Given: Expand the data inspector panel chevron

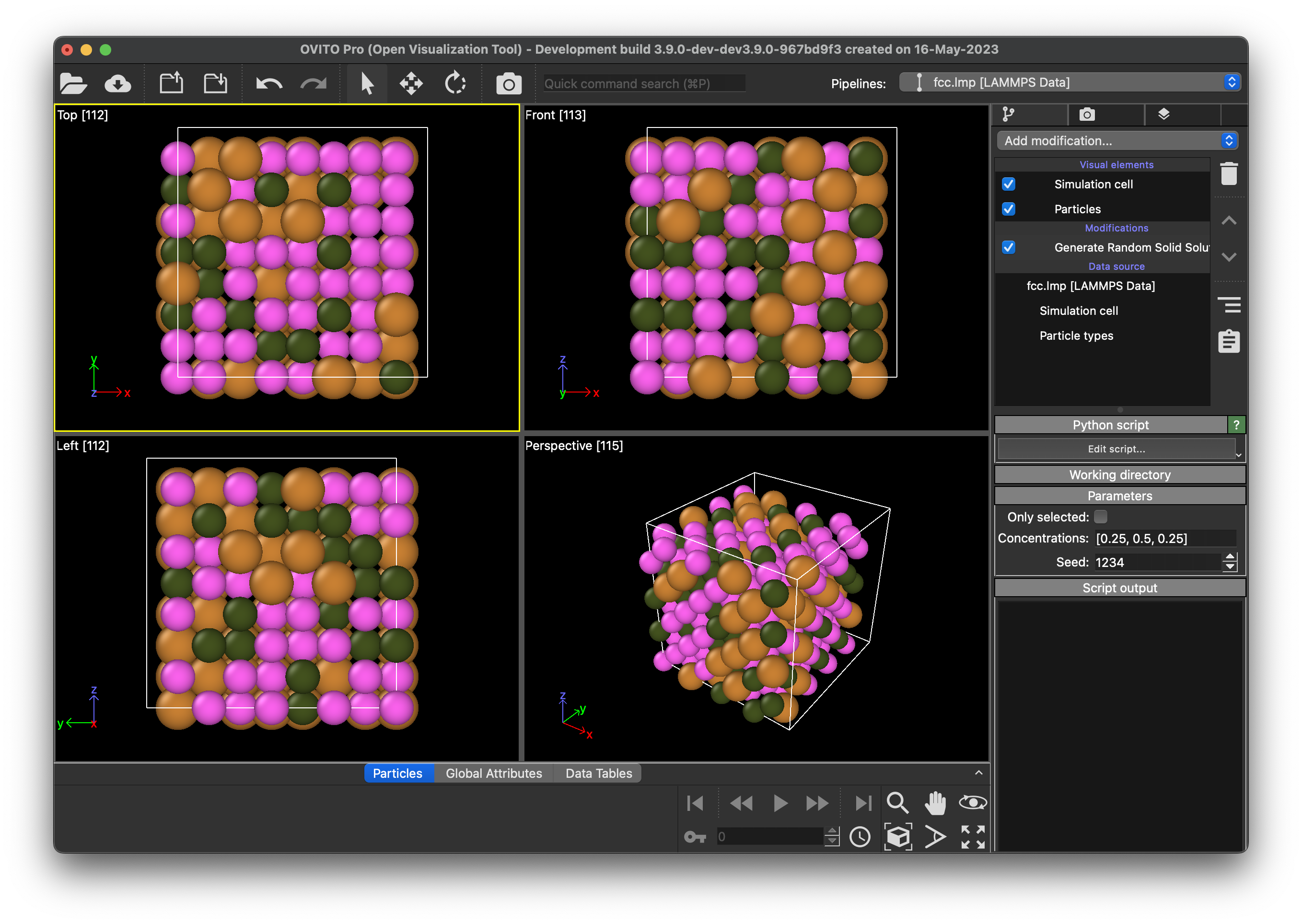Looking at the screenshot, I should point(978,773).
